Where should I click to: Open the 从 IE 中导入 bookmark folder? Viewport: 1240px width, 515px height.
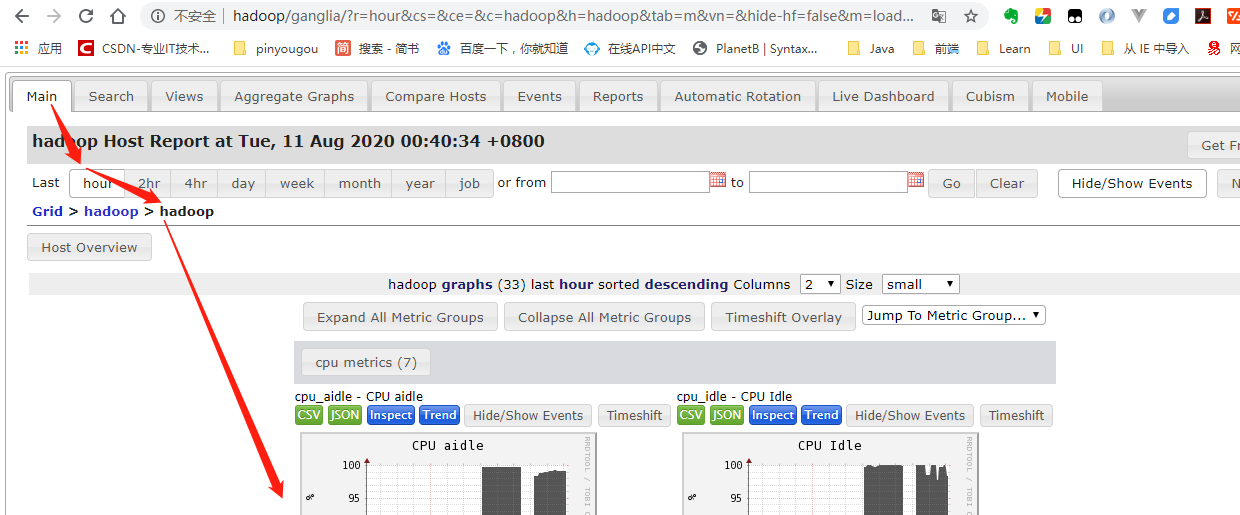click(1145, 48)
